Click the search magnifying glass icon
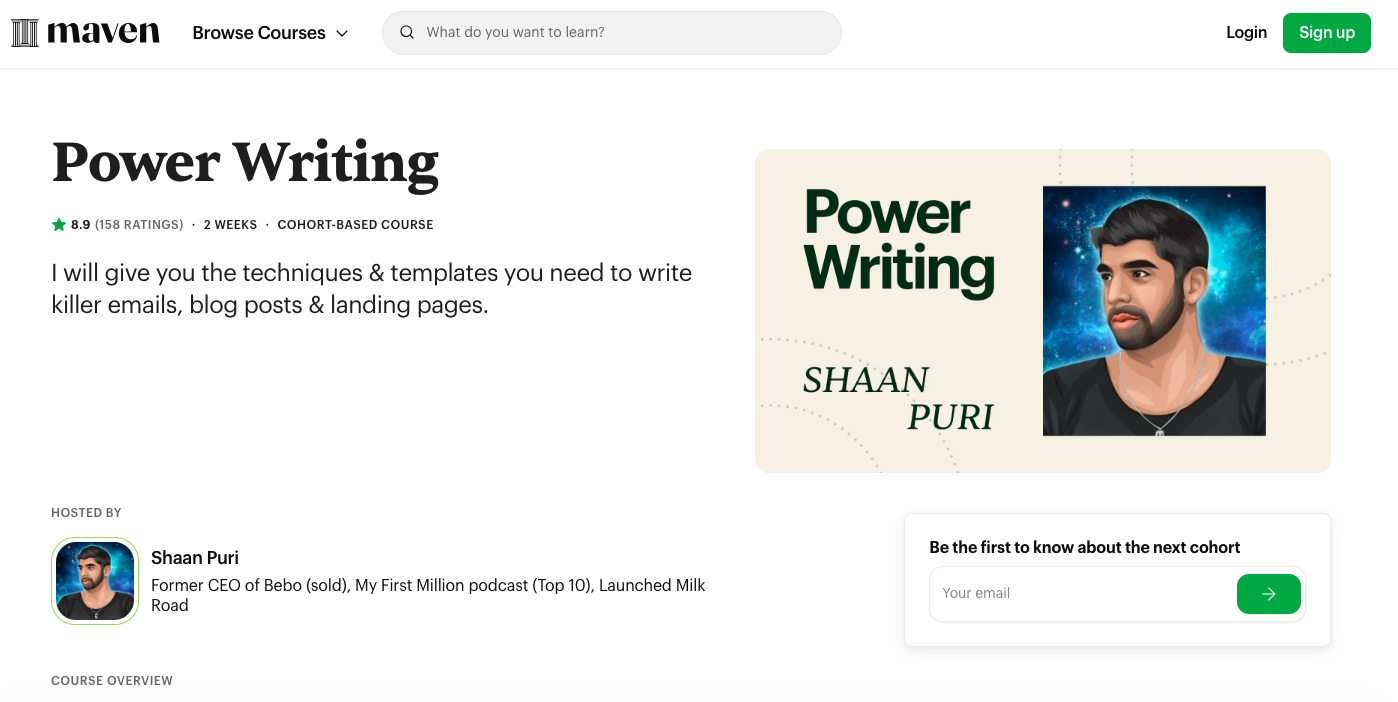This screenshot has height=702, width=1398. click(x=406, y=32)
